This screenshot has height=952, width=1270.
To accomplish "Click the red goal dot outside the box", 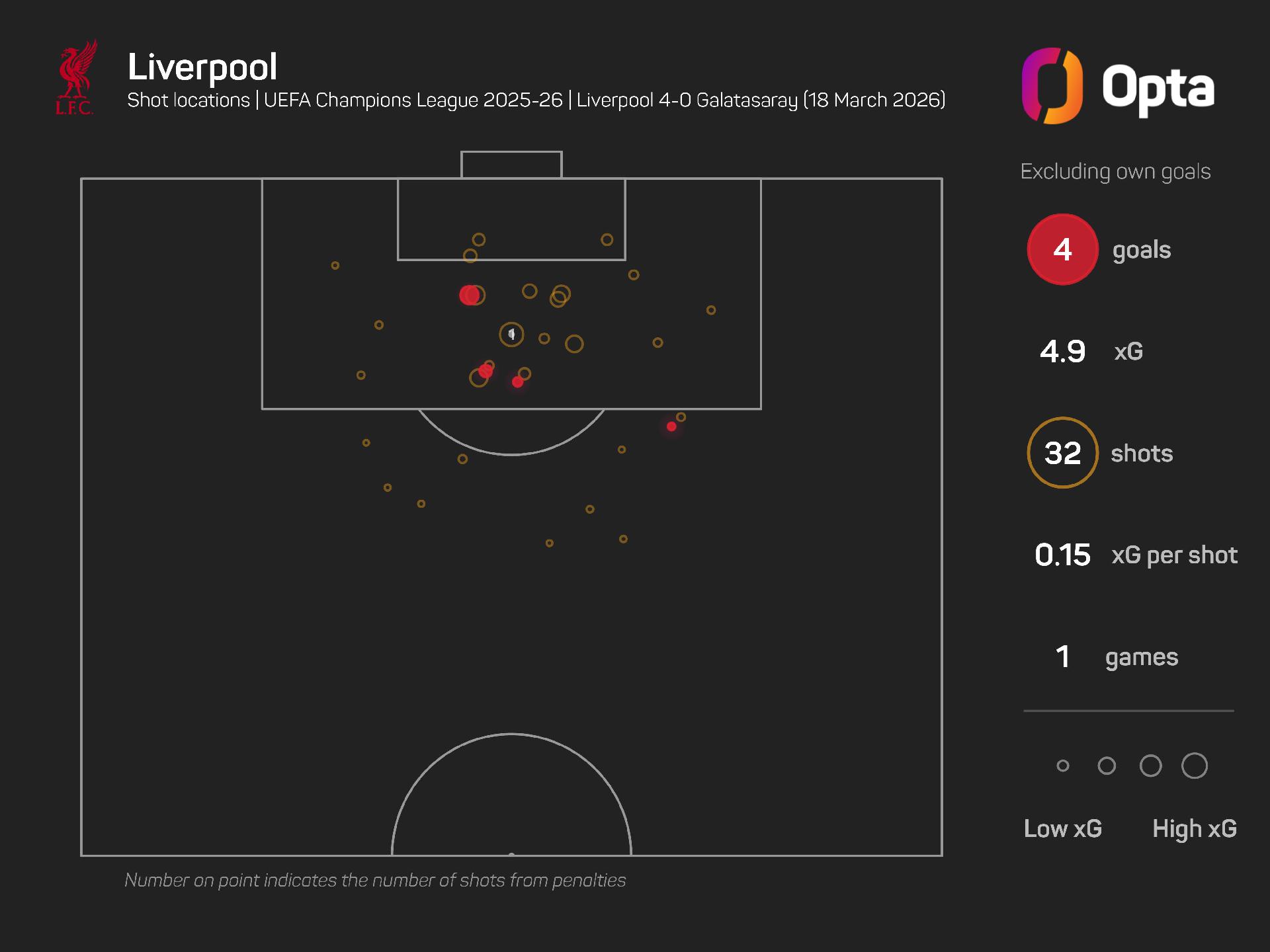I will [671, 427].
